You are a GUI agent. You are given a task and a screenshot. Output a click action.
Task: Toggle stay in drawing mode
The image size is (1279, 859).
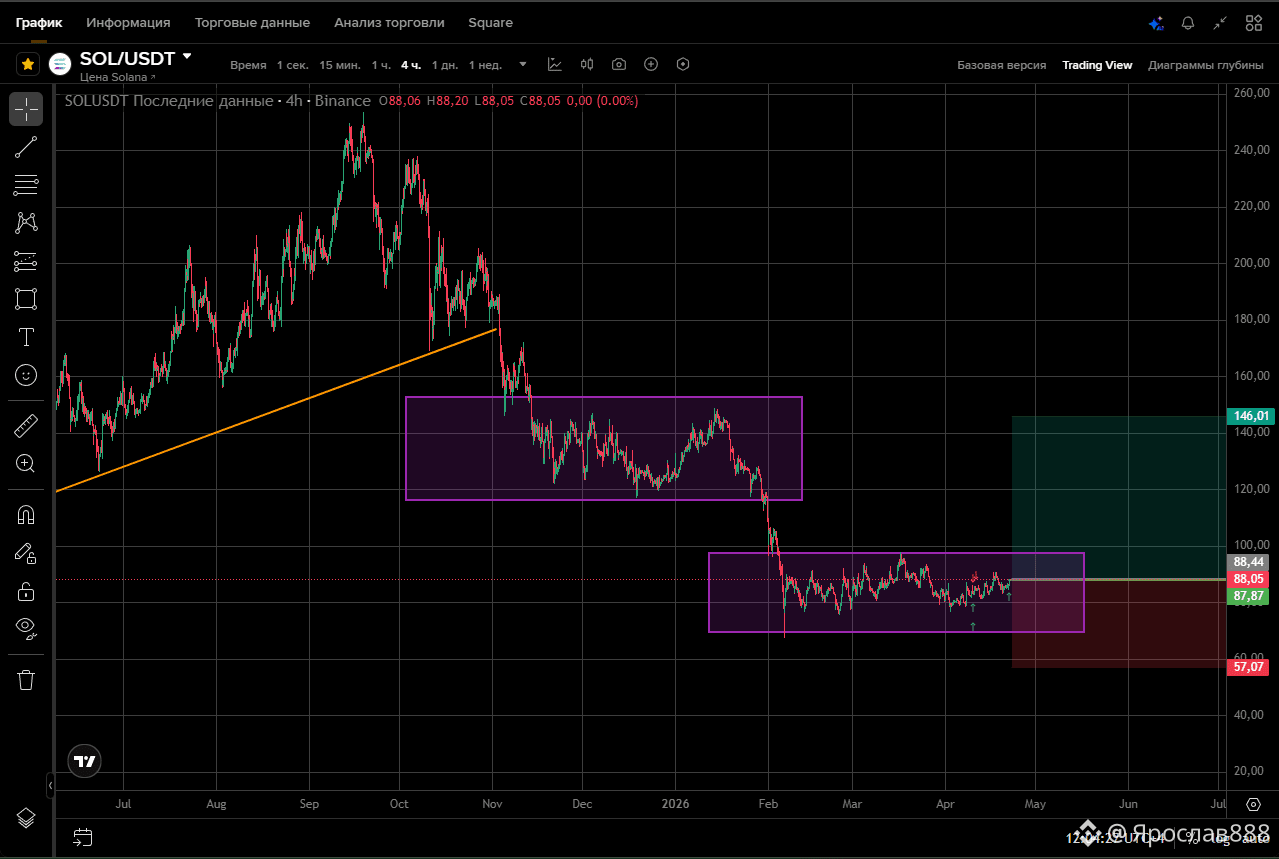pos(26,553)
